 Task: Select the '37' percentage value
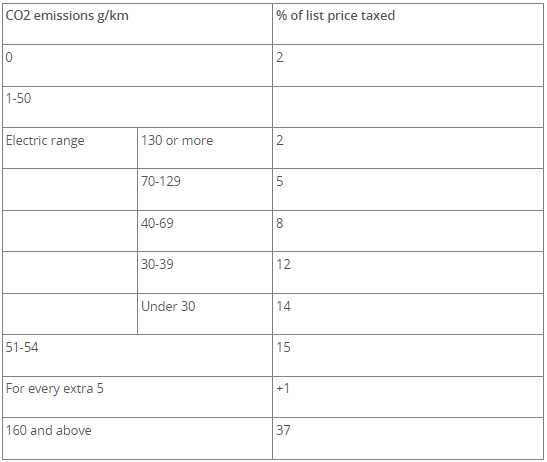point(283,430)
